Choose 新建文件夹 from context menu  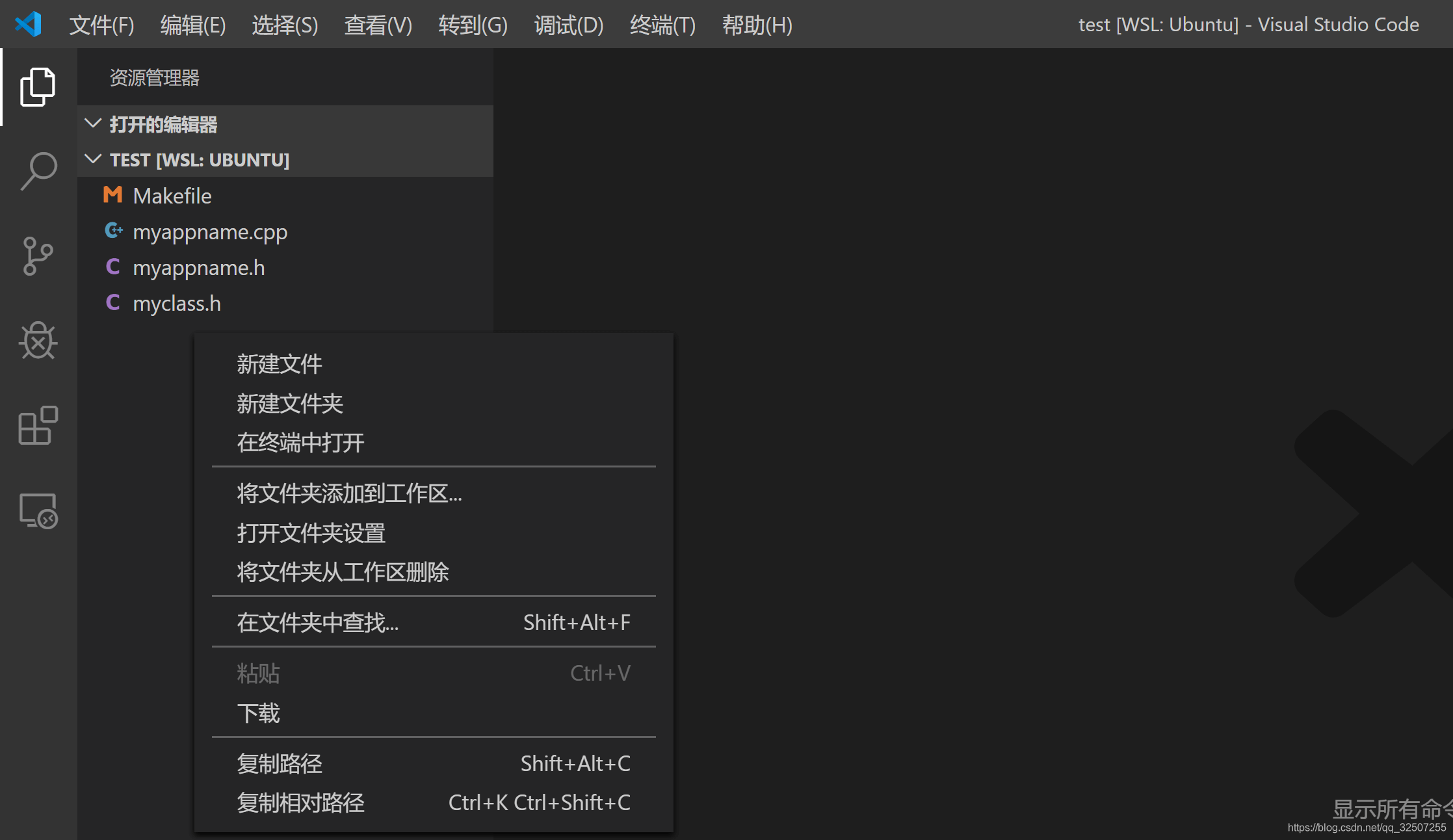tap(434, 404)
